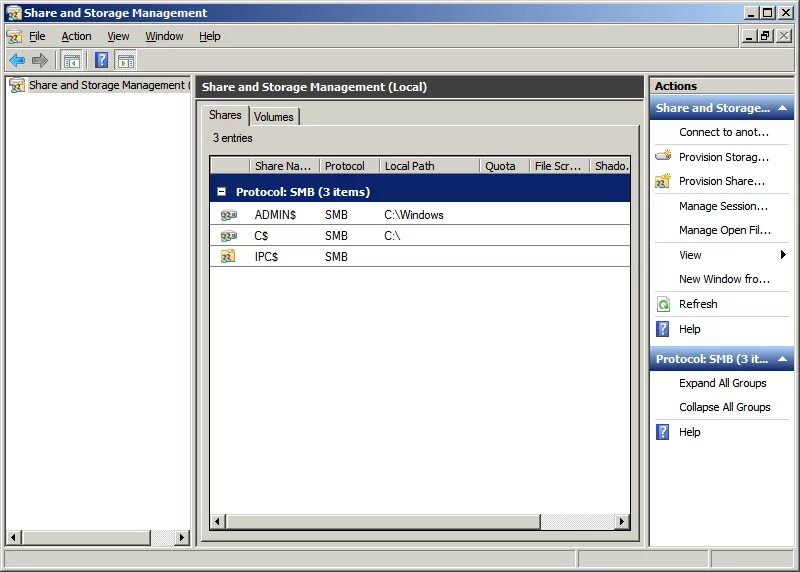Click Provision Share action
800x572 pixels.
(x=721, y=181)
